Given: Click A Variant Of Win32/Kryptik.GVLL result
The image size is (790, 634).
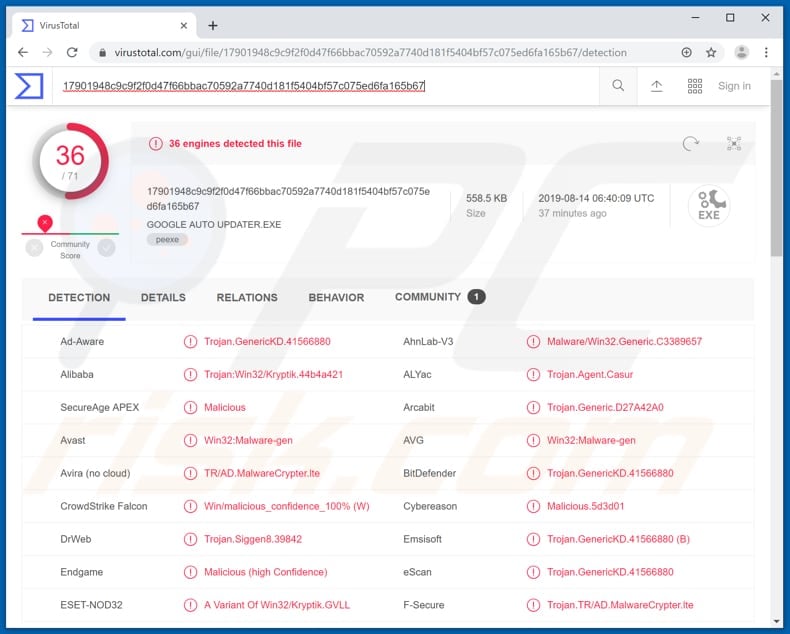Looking at the screenshot, I should pyautogui.click(x=277, y=605).
